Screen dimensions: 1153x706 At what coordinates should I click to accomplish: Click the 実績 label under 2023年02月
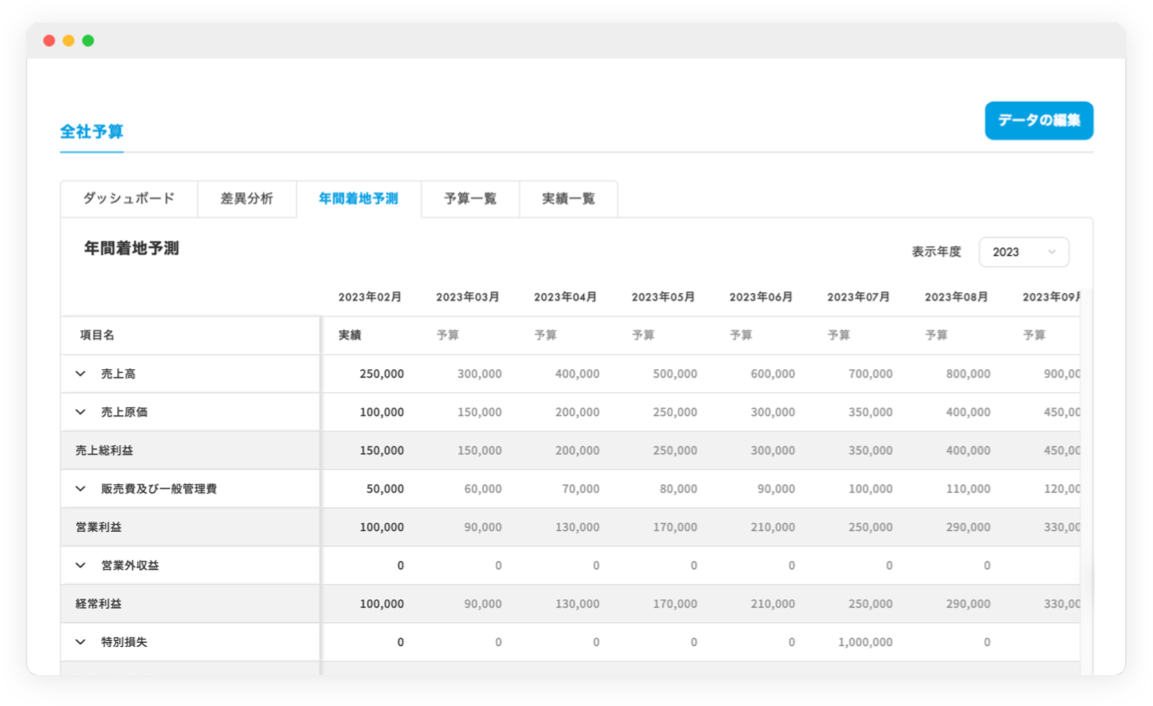pos(349,335)
